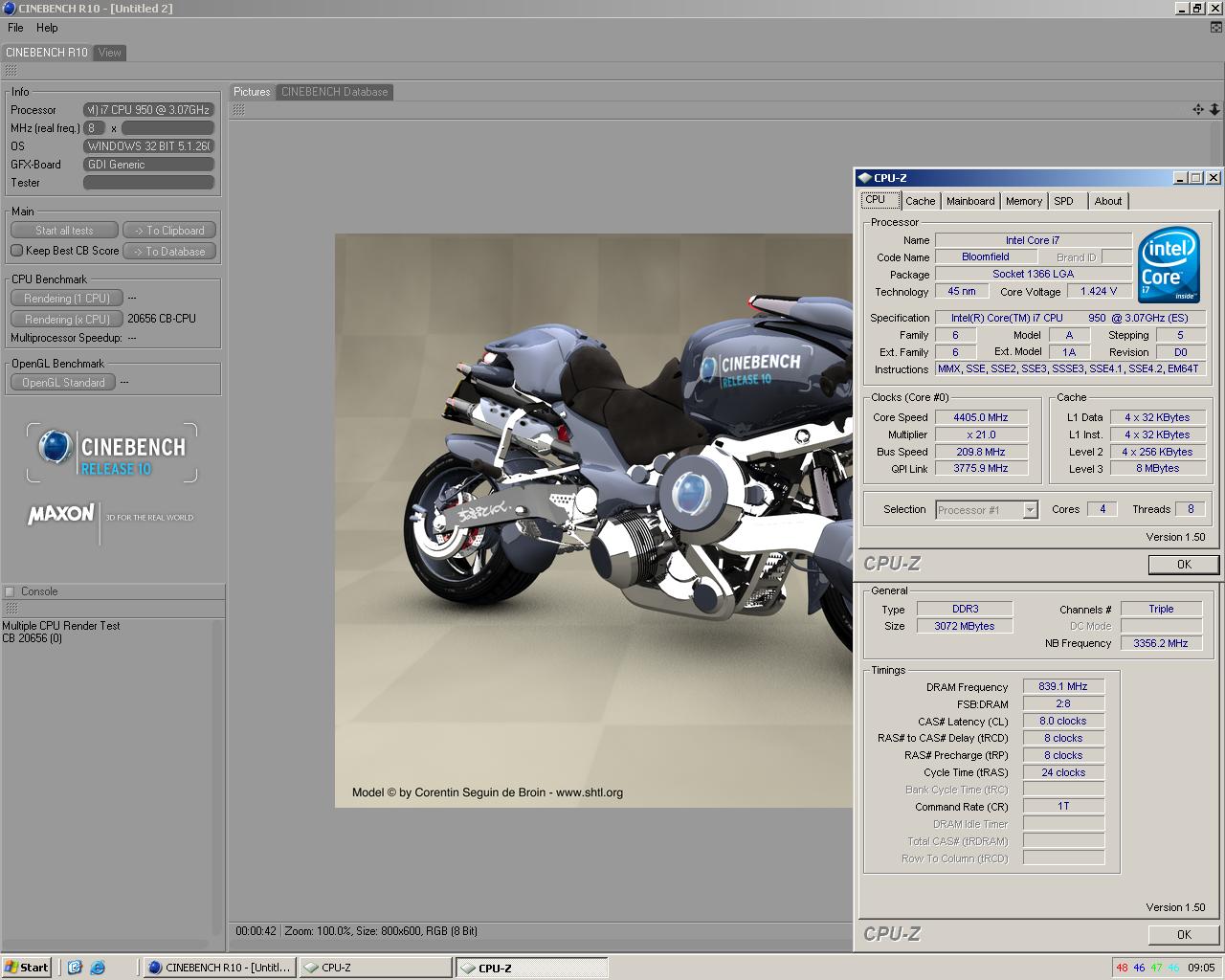Click the QPI Link 3775.9 MHz value
The image size is (1225, 980).
point(981,468)
